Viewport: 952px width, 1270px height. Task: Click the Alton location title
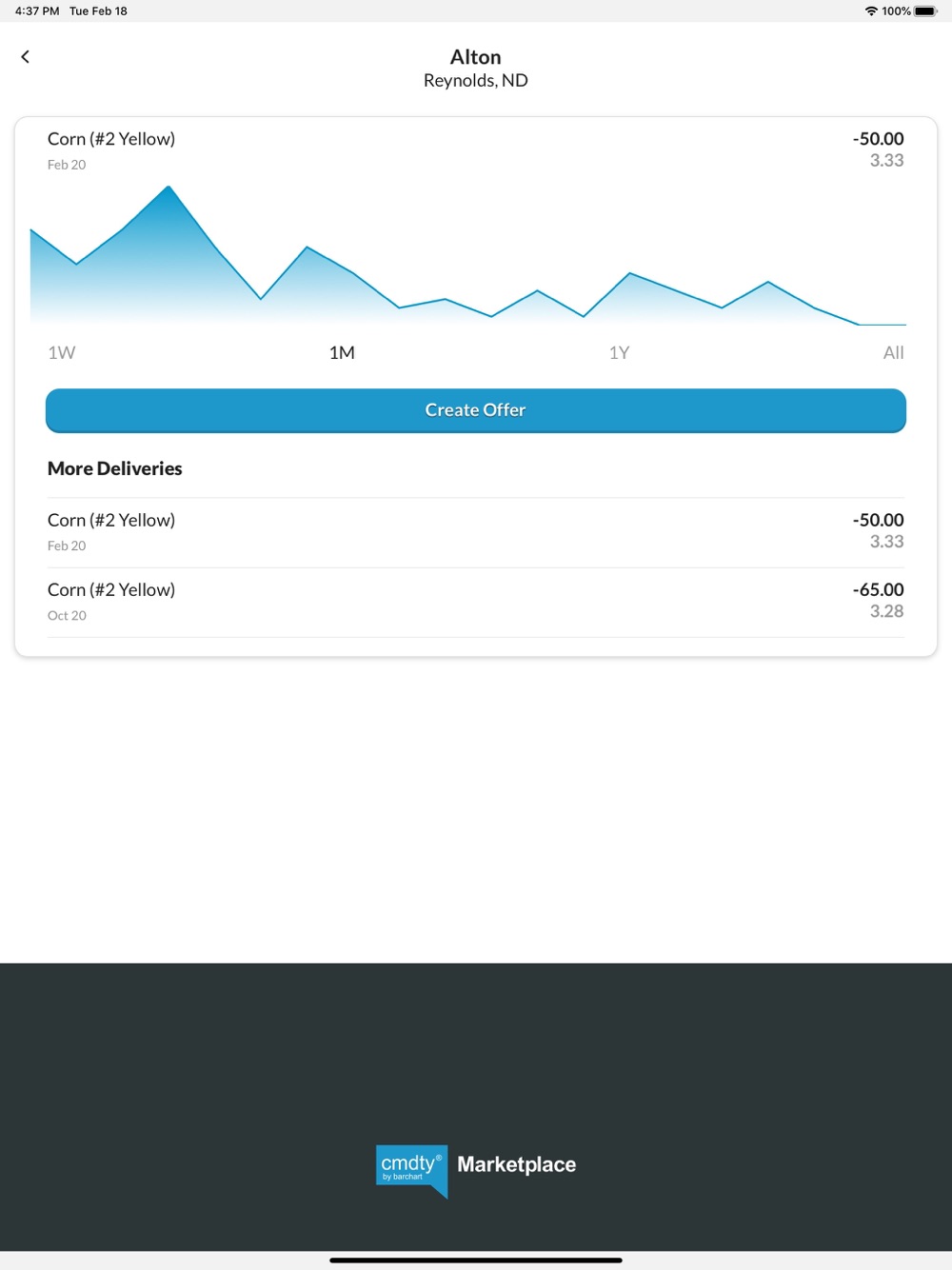476,57
